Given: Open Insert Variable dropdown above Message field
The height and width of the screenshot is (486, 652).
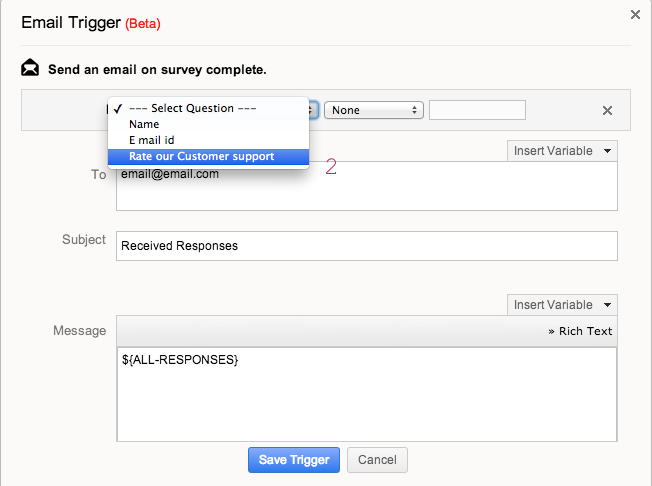Looking at the screenshot, I should pyautogui.click(x=562, y=305).
